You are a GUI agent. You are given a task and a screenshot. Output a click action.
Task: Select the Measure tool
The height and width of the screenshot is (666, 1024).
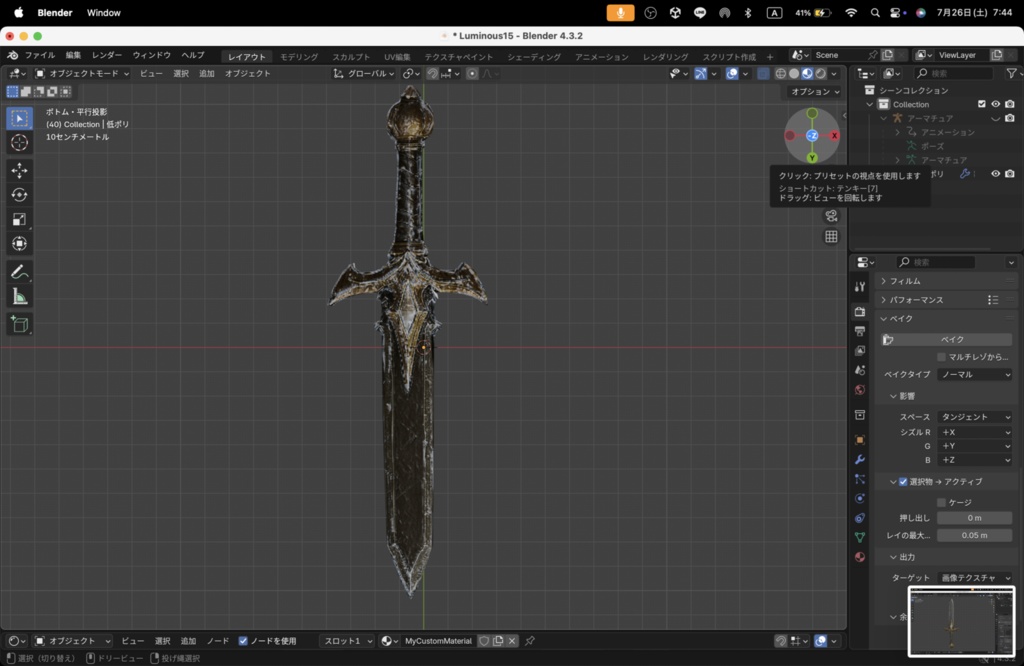click(x=19, y=295)
